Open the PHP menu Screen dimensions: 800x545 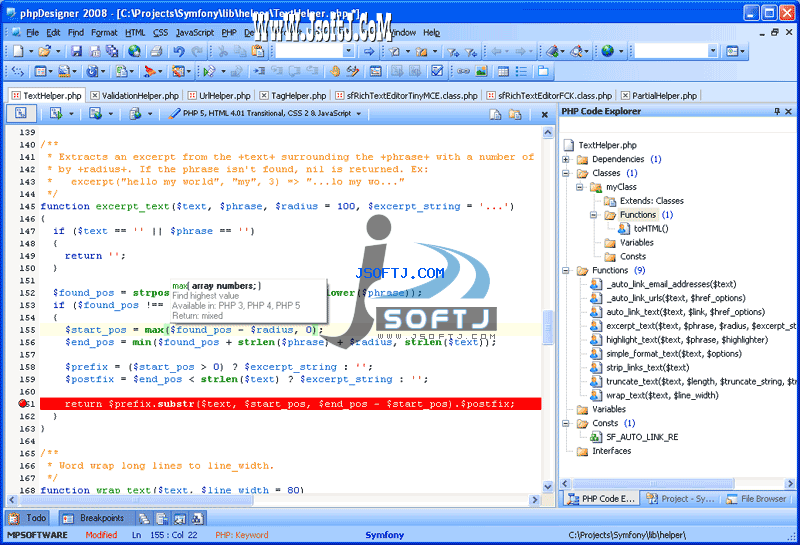coord(229,33)
